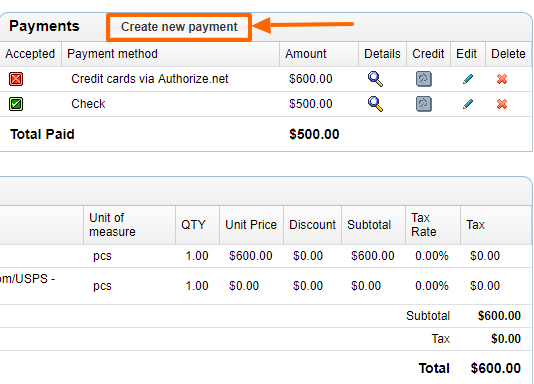The height and width of the screenshot is (384, 534).
Task: Toggle the red not-accepted box for Authorize.net
Action: [x=16, y=79]
